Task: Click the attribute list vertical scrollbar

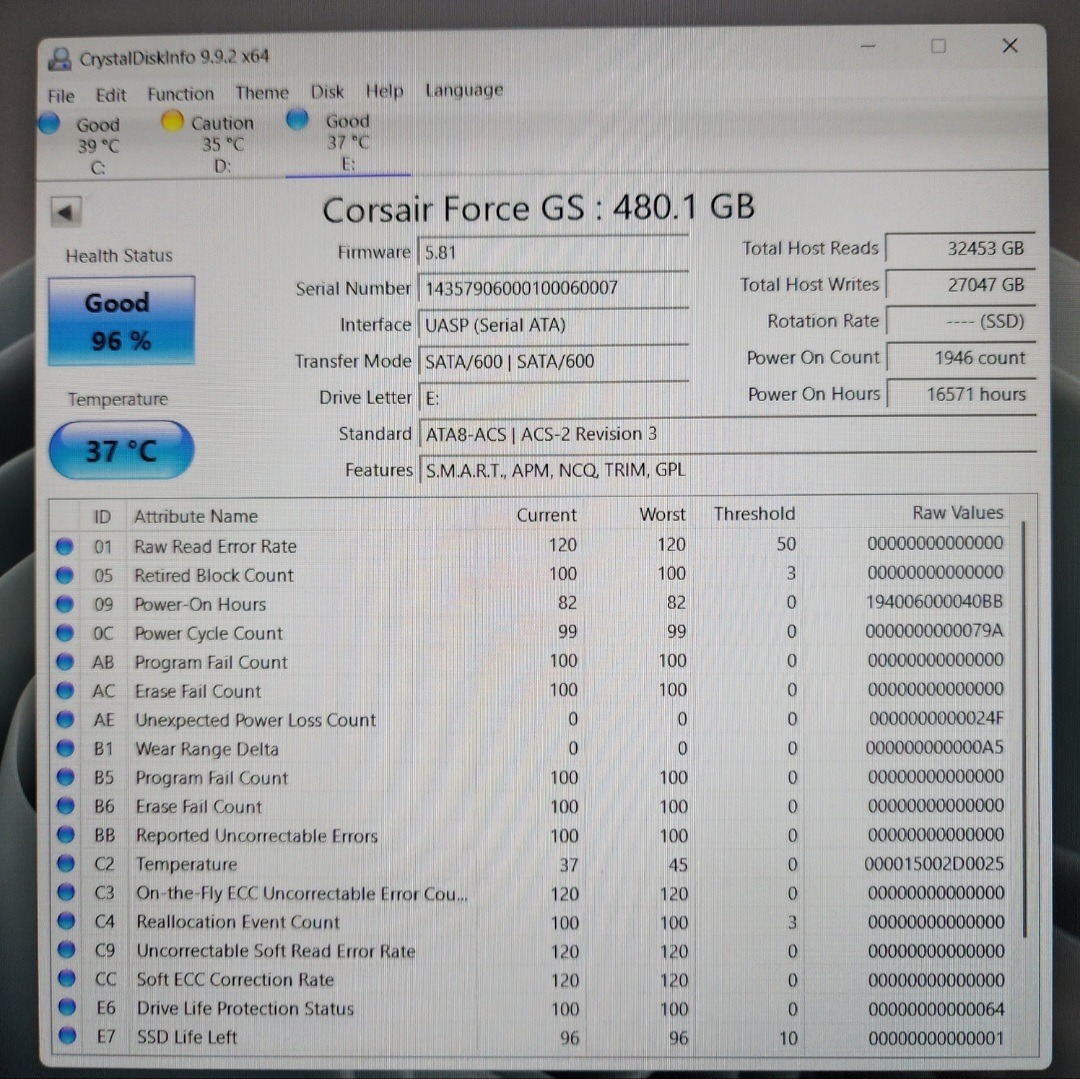Action: [1025, 729]
